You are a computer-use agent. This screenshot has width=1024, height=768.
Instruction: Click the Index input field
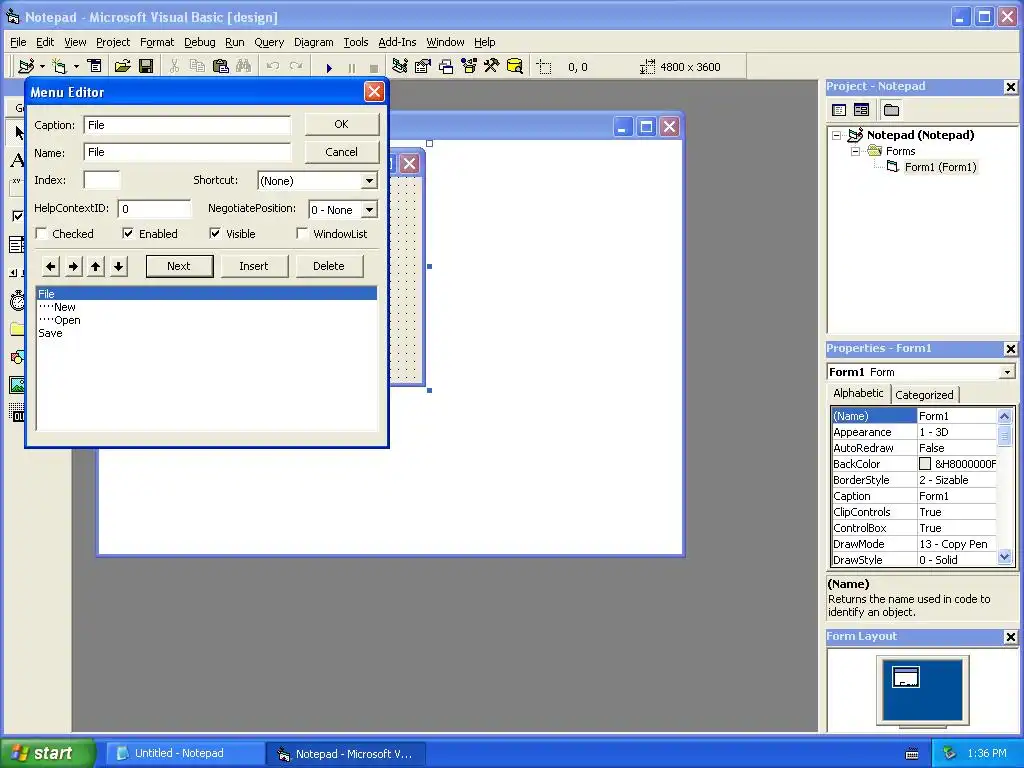pos(102,180)
